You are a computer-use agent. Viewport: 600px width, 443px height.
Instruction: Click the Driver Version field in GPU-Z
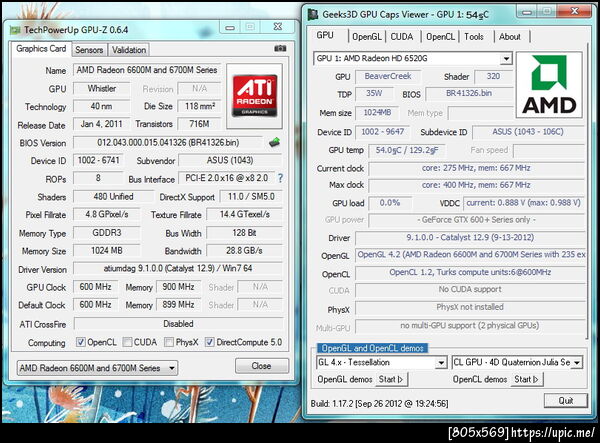178,269
